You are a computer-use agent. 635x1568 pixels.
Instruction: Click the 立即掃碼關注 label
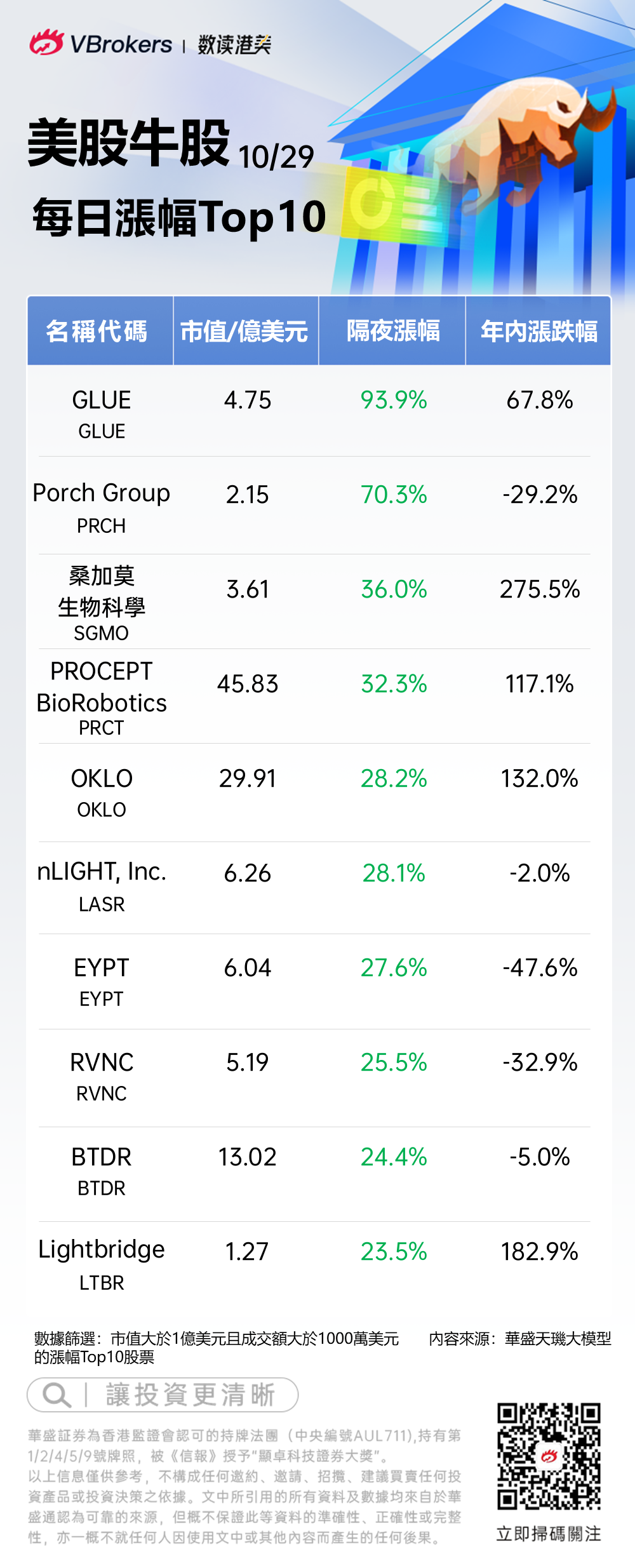[549, 1534]
